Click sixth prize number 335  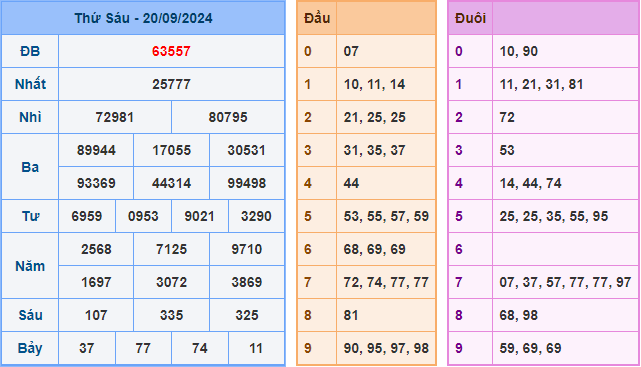(171, 315)
